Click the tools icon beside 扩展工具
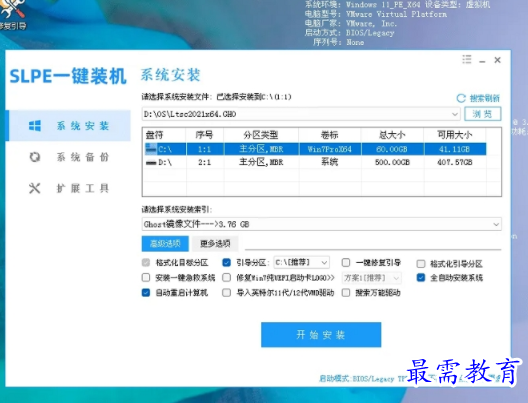The height and width of the screenshot is (403, 528). click(x=35, y=188)
